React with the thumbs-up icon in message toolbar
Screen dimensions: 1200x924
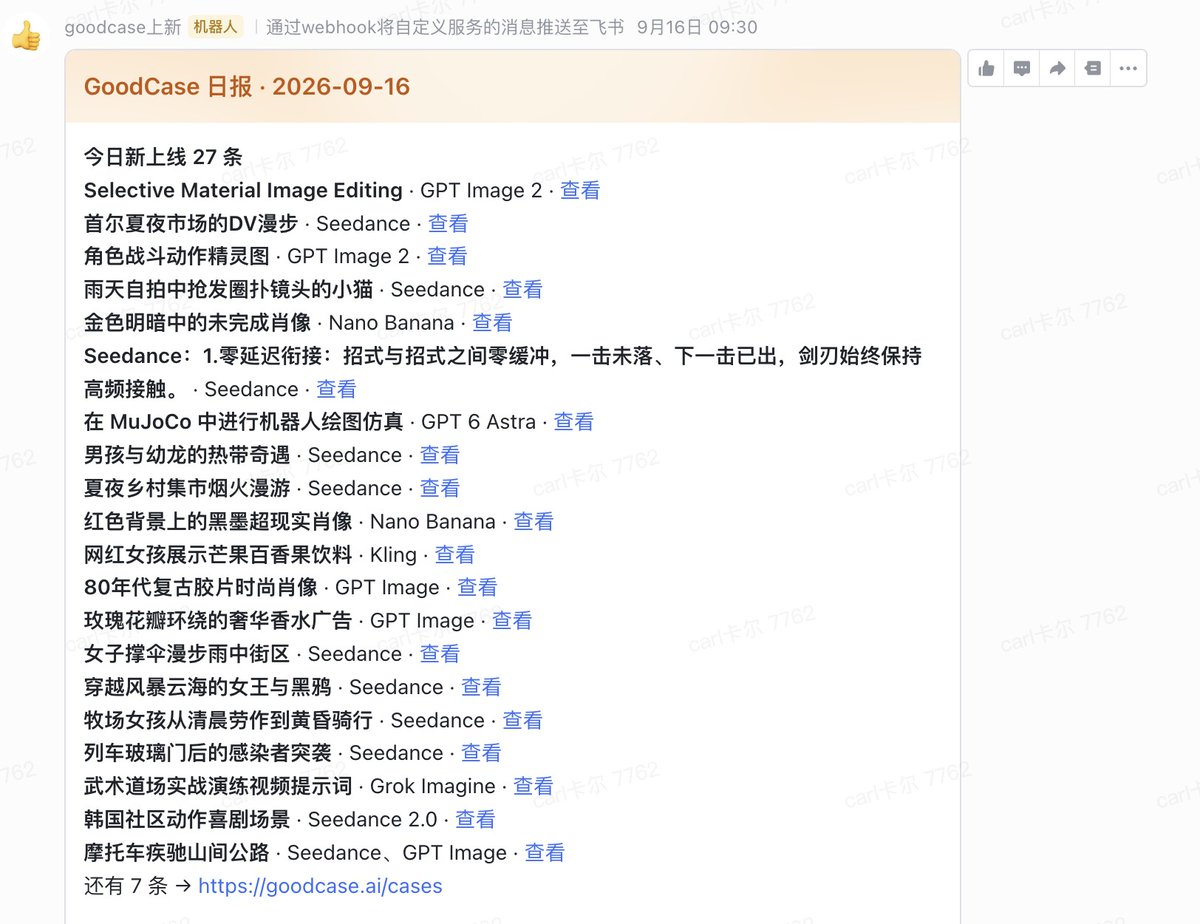click(986, 68)
